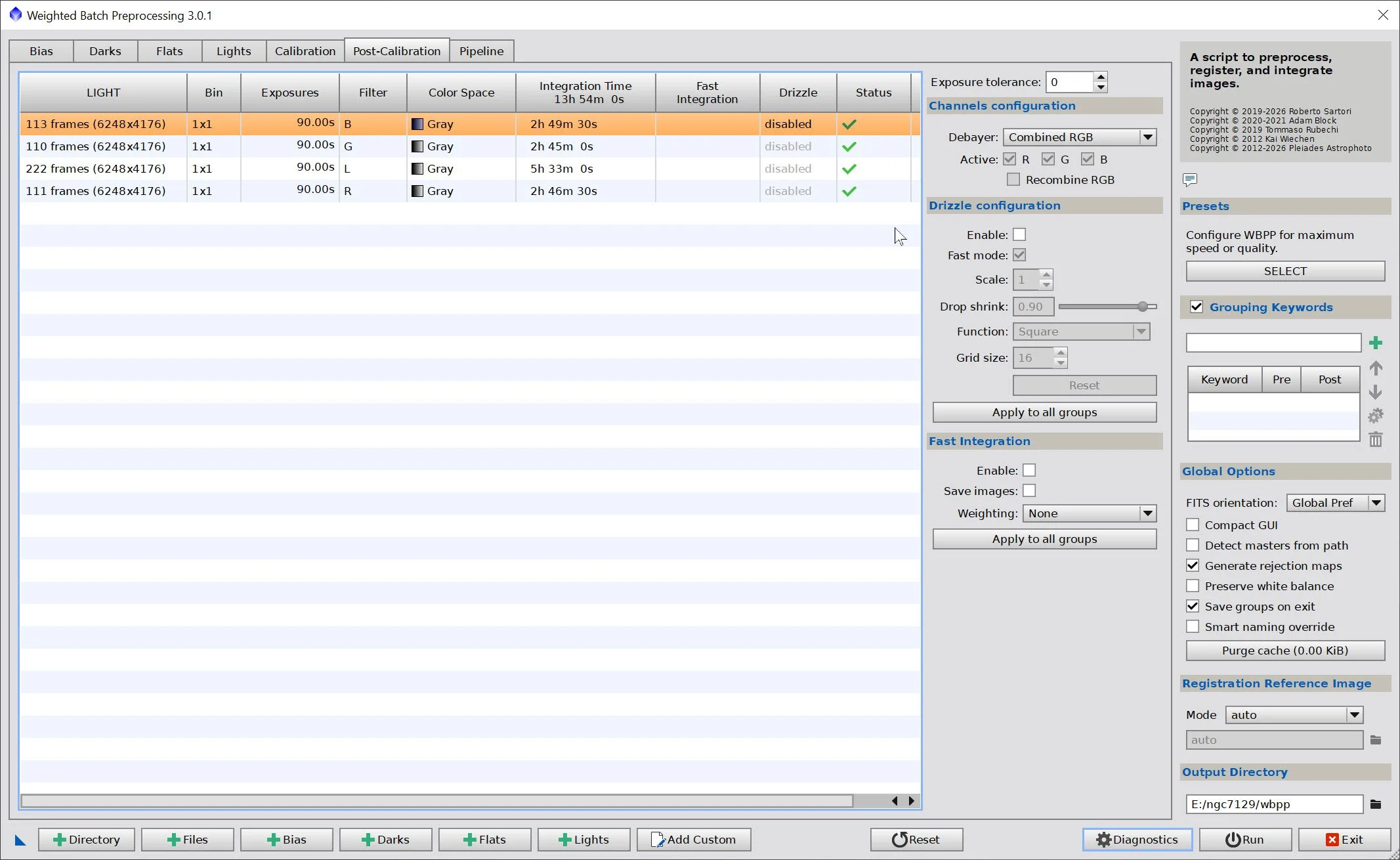Open the FITS orientation dropdown

tap(1336, 503)
